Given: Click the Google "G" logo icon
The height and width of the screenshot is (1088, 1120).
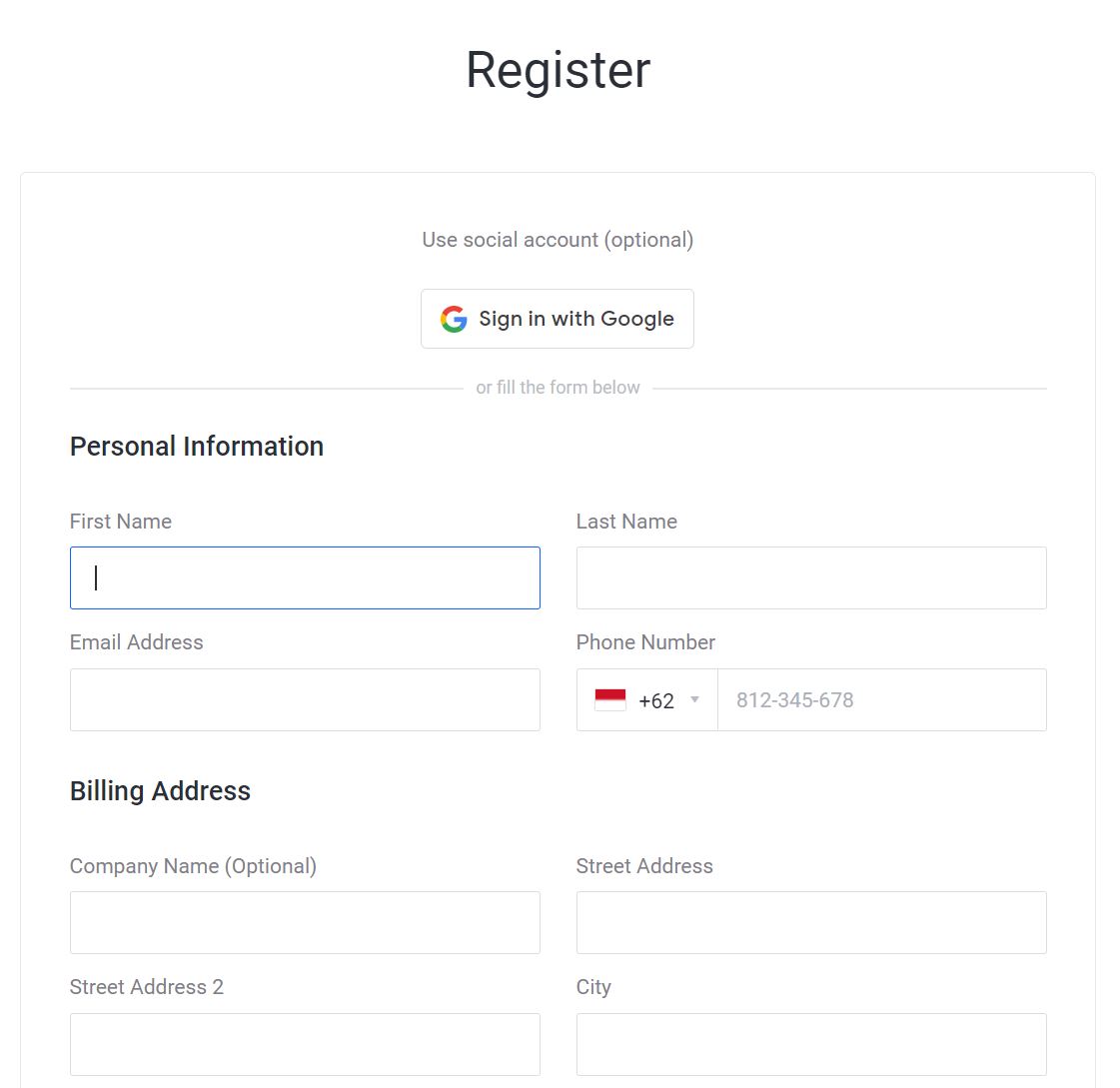Looking at the screenshot, I should click(453, 319).
